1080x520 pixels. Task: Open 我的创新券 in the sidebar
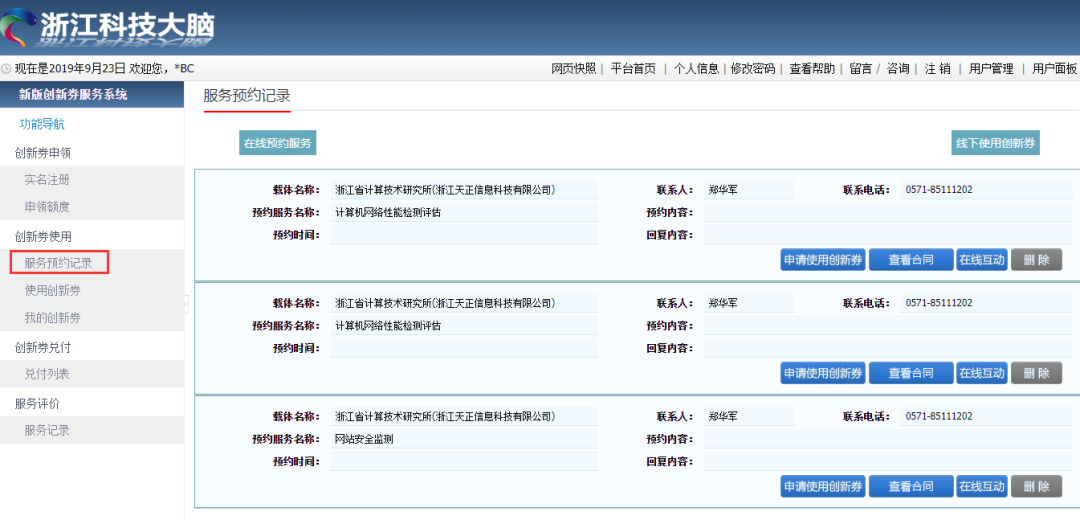coord(52,318)
